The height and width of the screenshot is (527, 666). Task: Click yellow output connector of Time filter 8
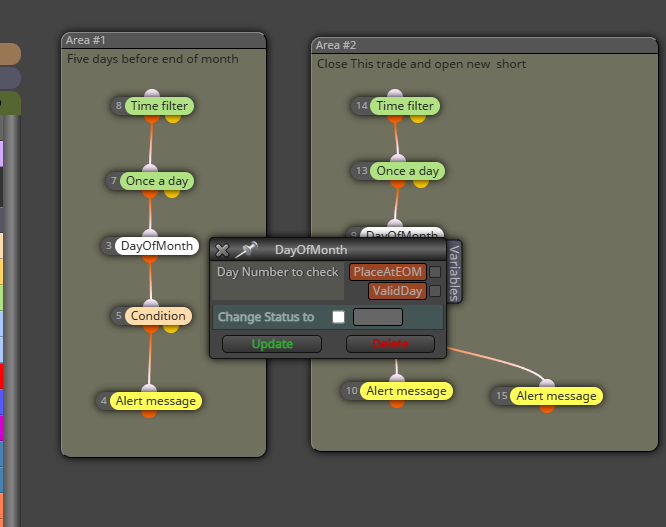pos(173,118)
